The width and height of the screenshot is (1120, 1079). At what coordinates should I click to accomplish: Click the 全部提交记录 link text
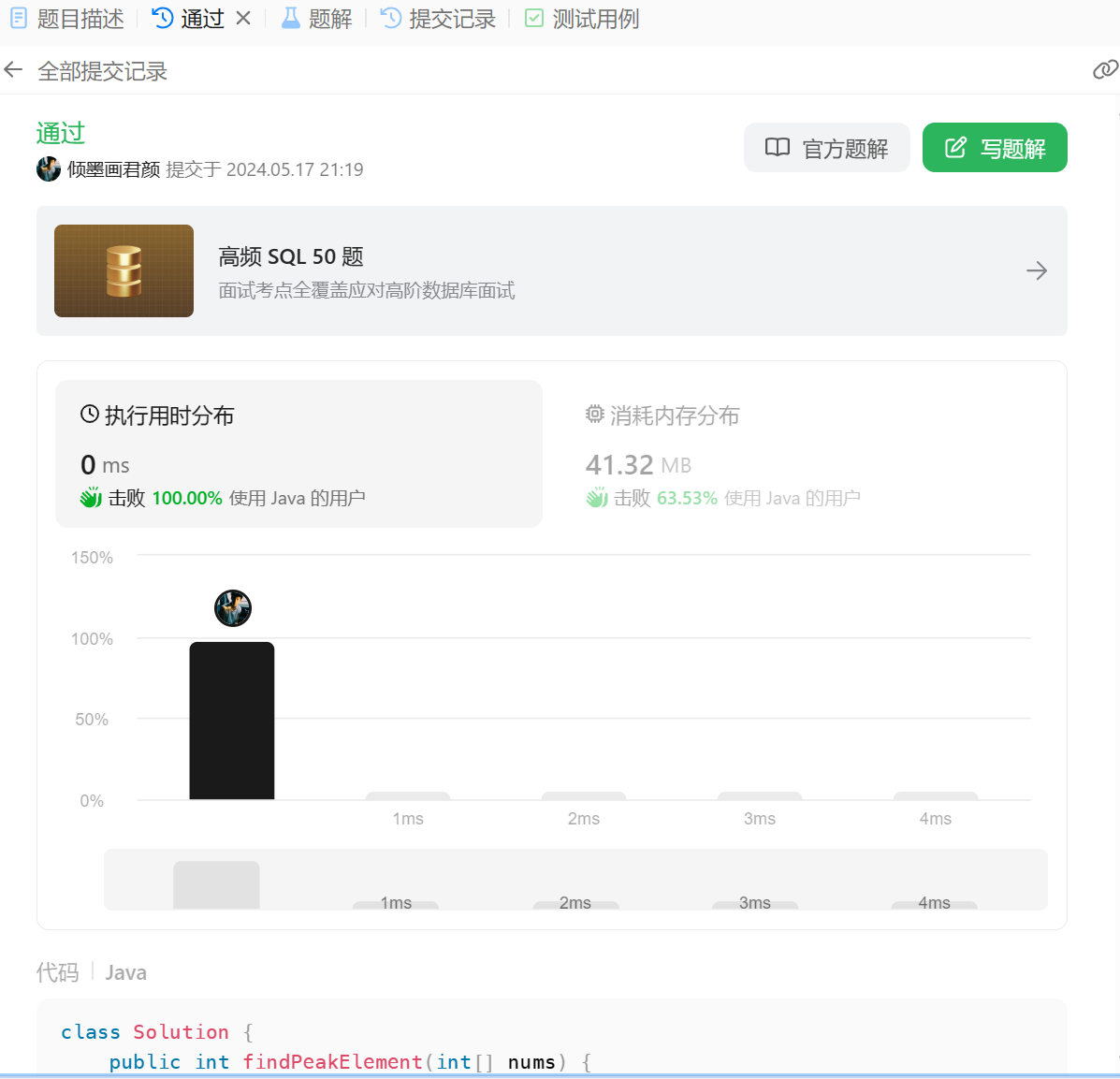click(102, 71)
